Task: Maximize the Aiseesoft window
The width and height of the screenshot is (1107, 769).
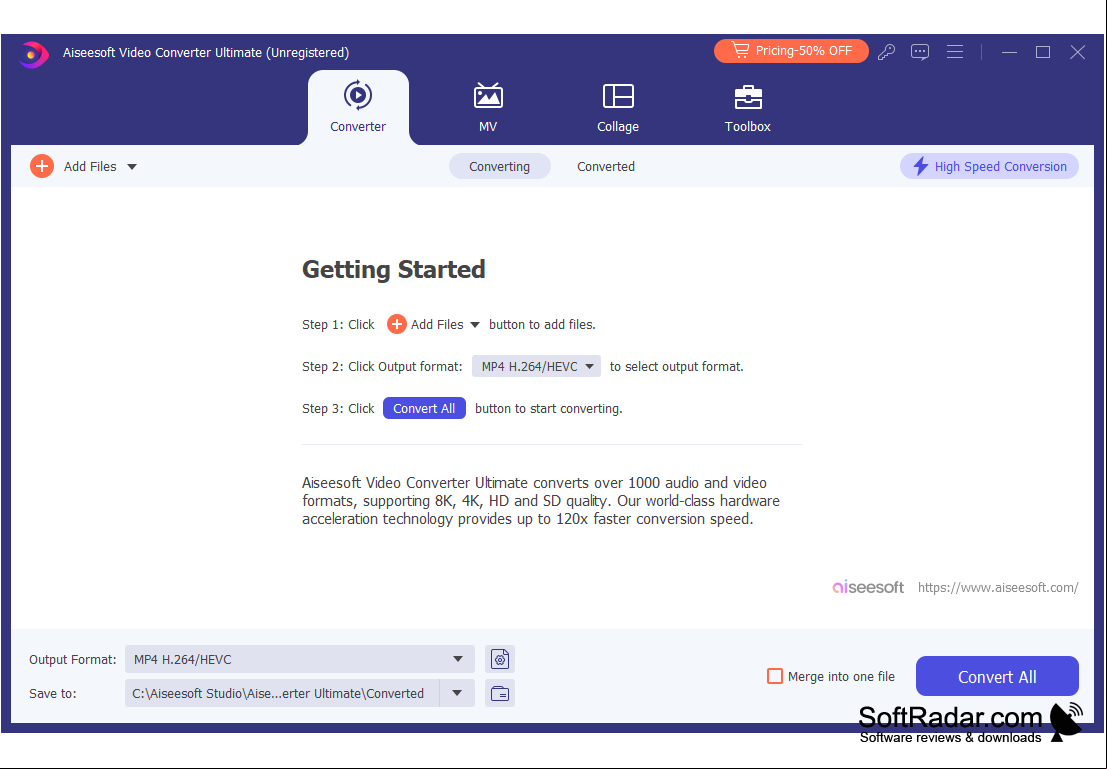Action: [x=1043, y=52]
